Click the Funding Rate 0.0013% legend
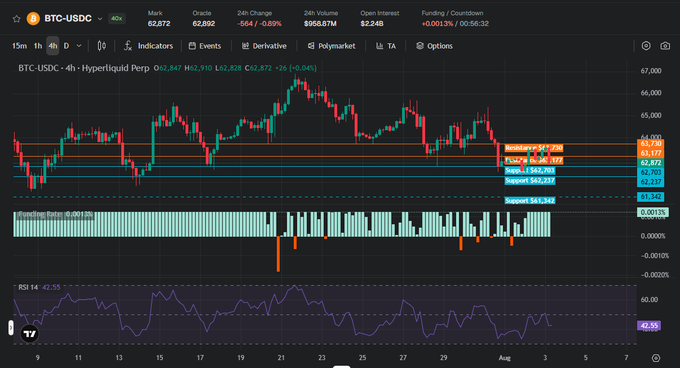Viewport: 680px width, 368px height. click(56, 214)
